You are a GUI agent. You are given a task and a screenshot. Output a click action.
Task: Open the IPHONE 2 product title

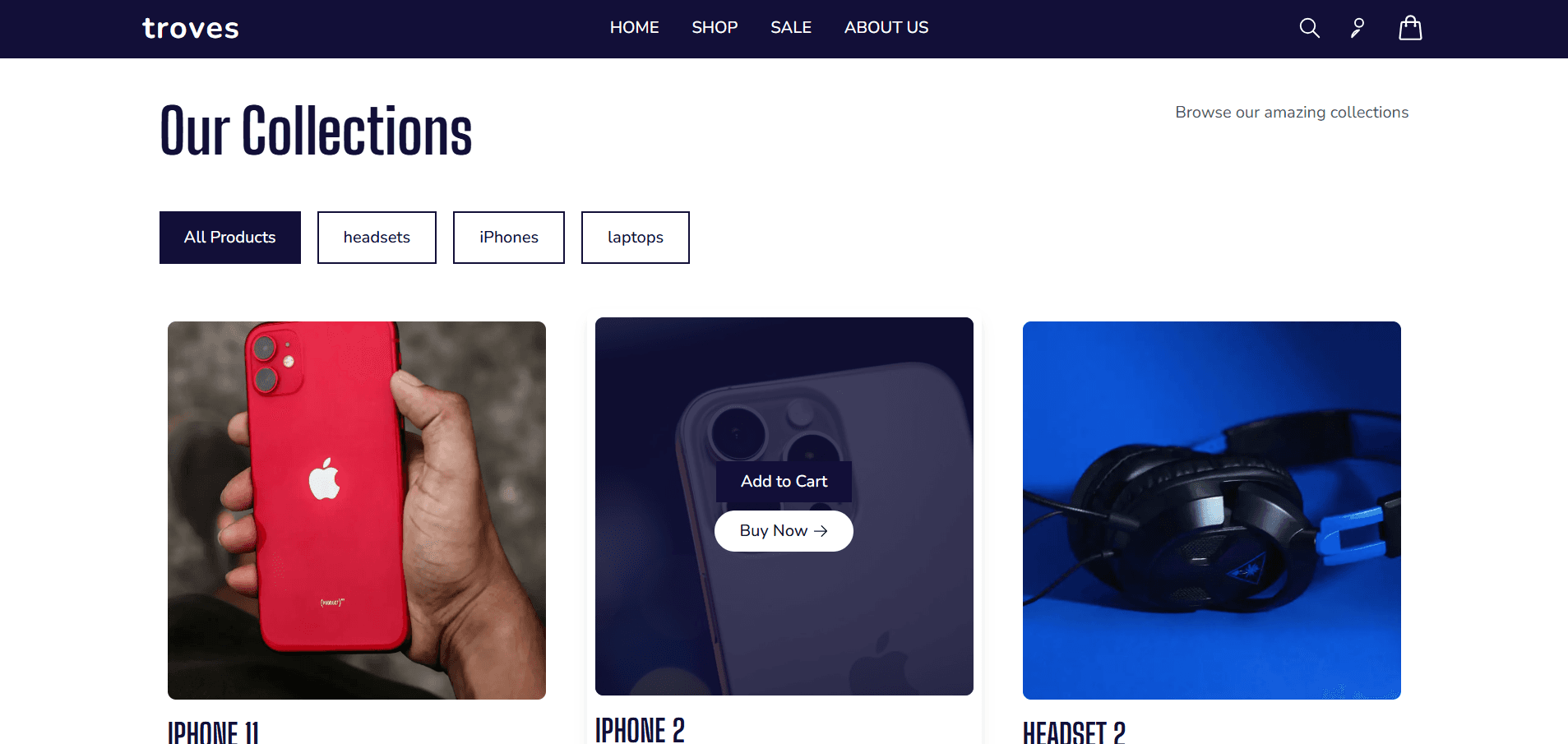pyautogui.click(x=640, y=729)
